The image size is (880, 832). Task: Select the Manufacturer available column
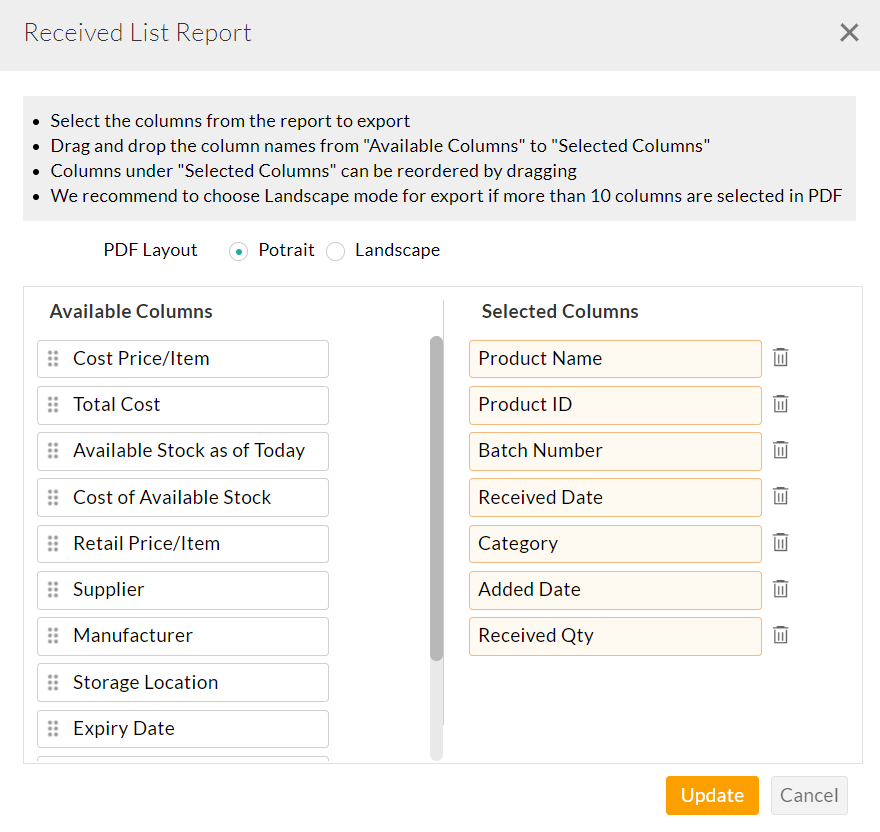183,636
